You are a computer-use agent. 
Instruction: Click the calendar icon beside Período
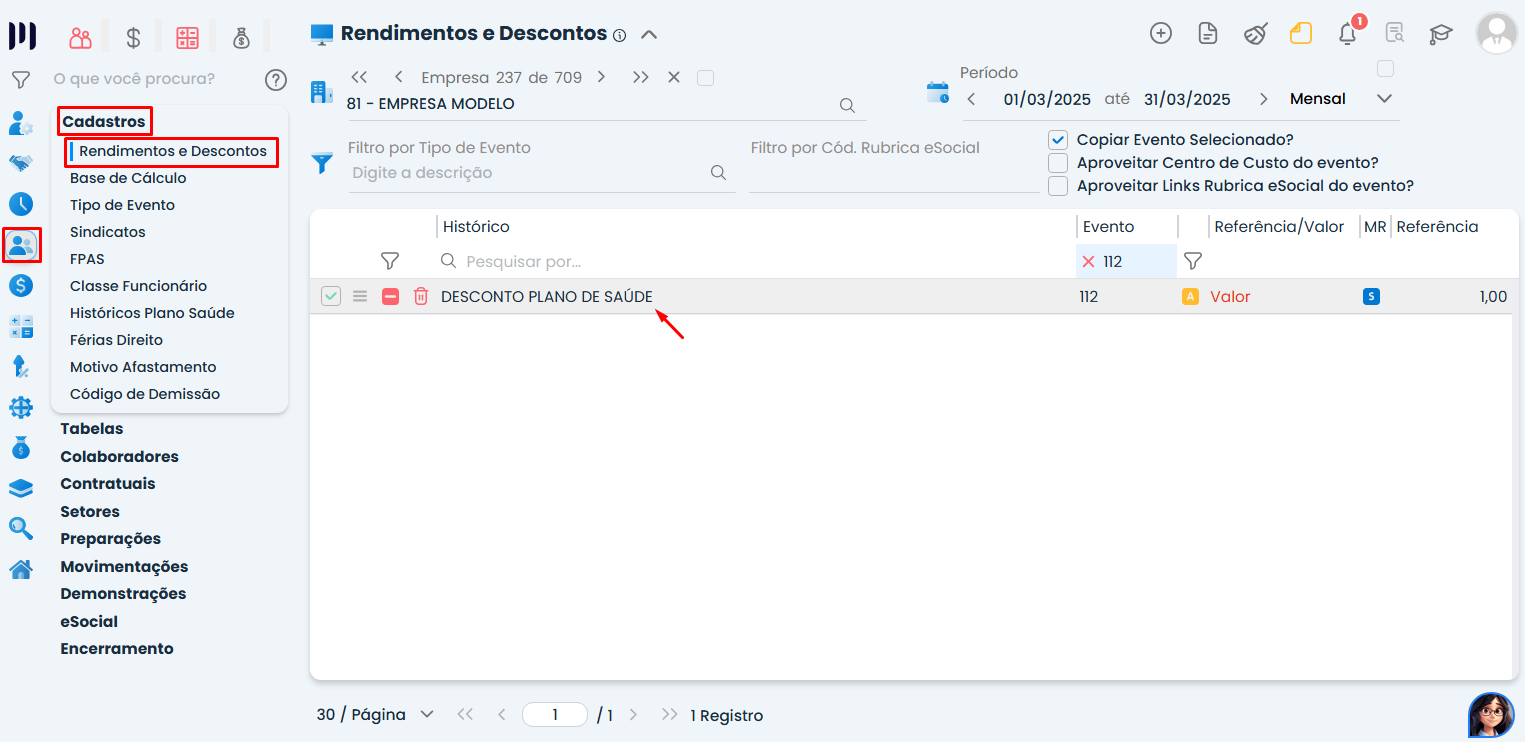coord(938,93)
